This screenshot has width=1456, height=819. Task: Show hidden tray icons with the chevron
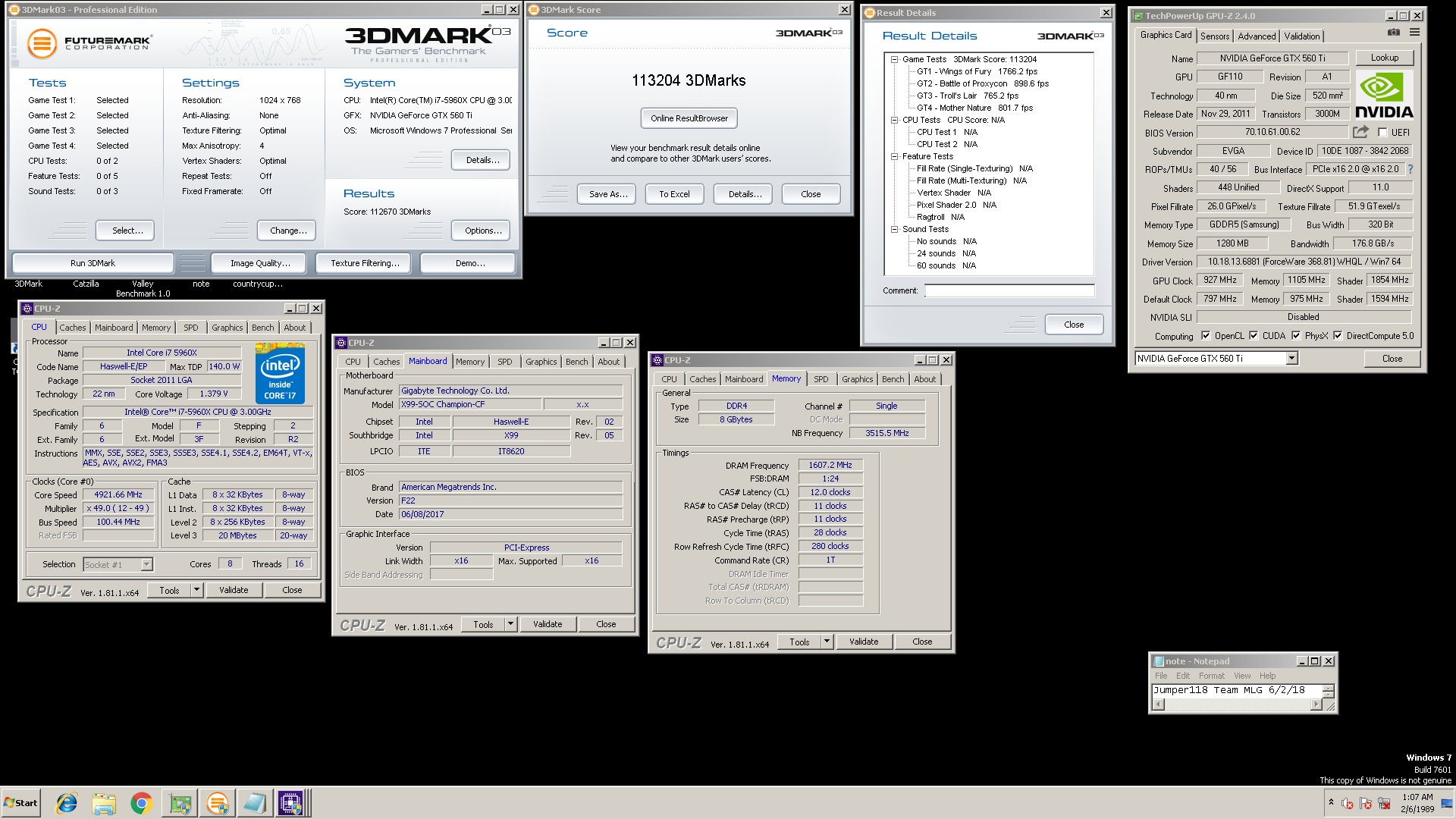pos(1331,802)
